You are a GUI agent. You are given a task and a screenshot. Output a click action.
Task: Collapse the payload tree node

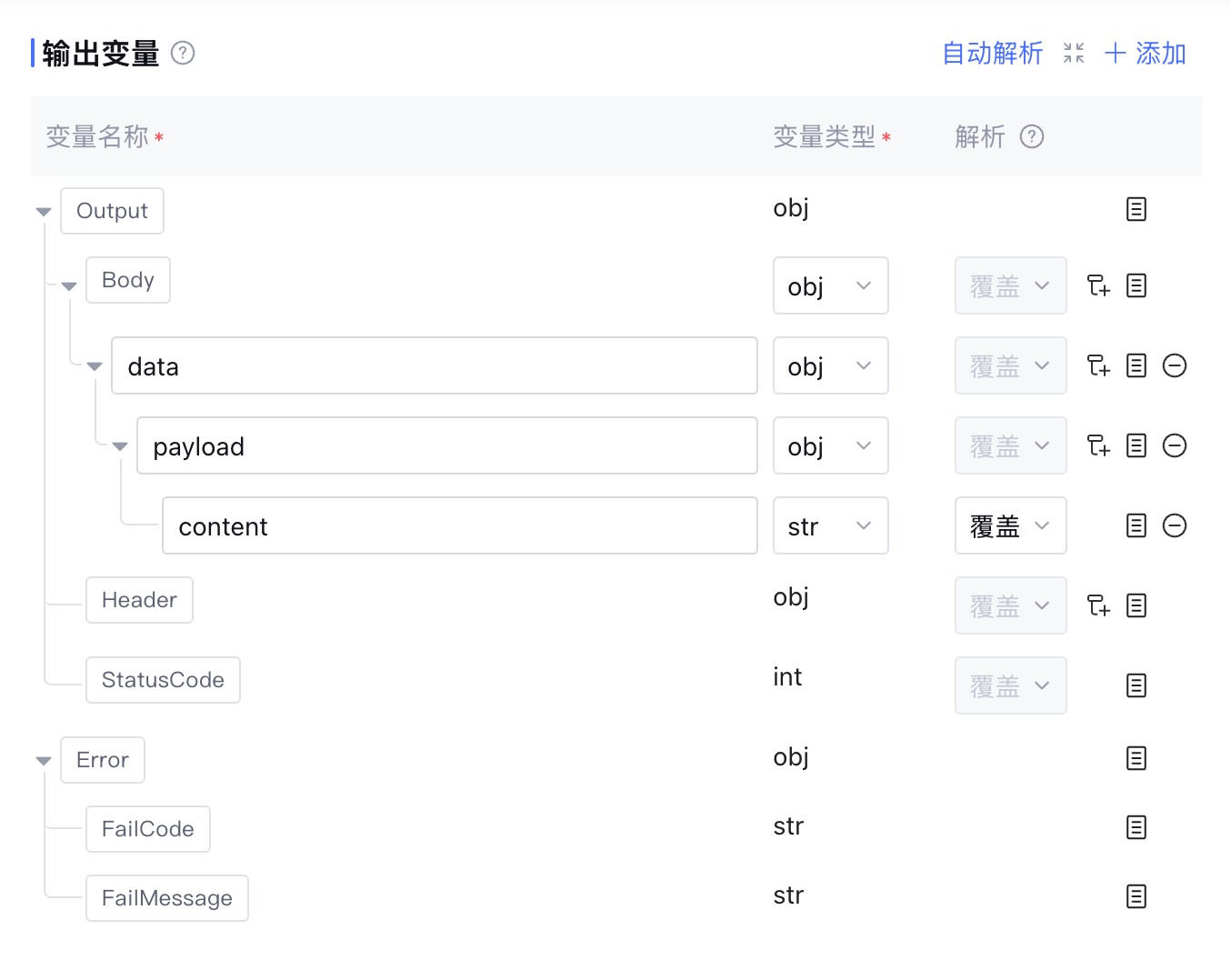[x=120, y=446]
